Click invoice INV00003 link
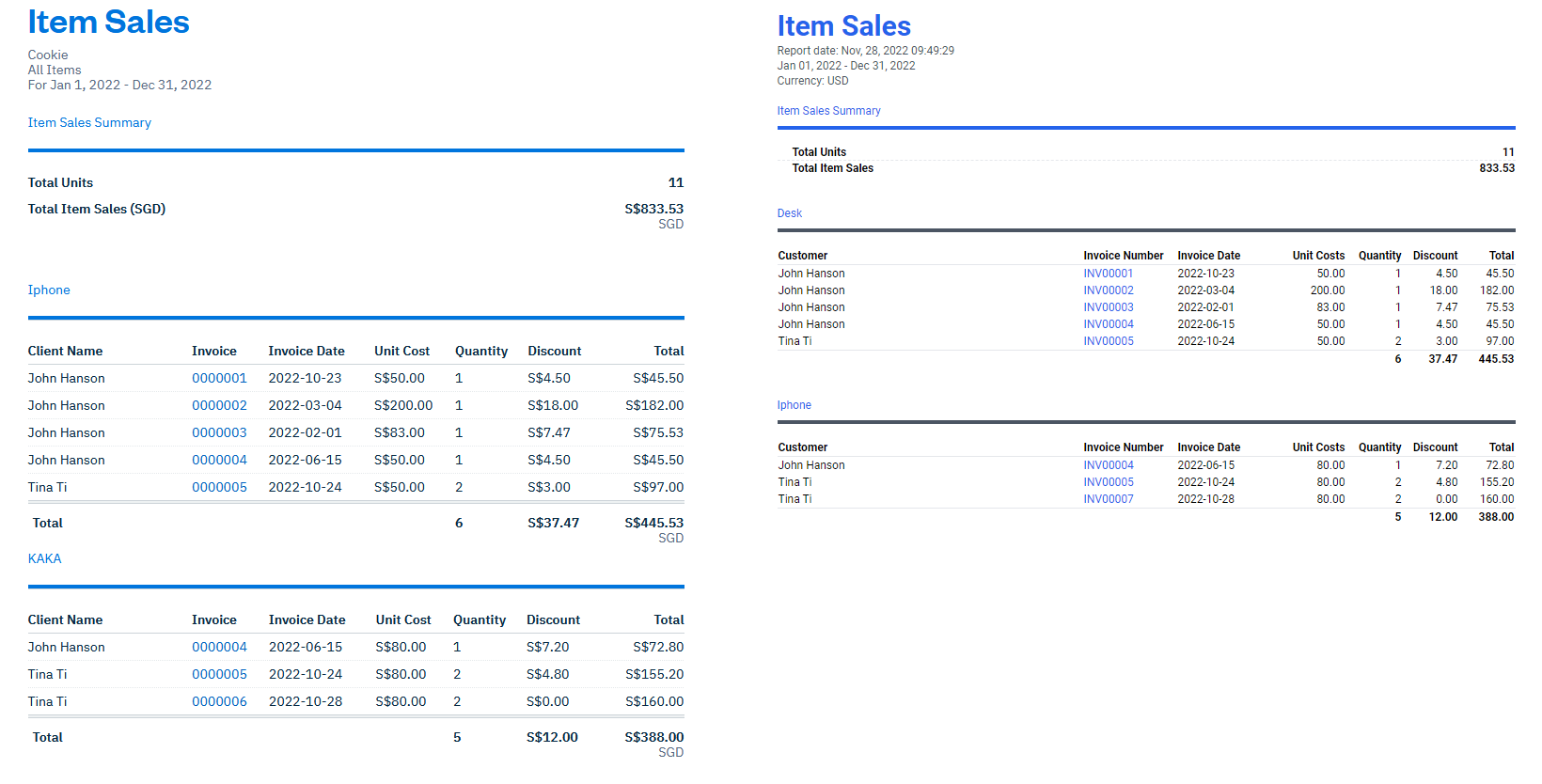This screenshot has height=784, width=1542. point(1108,307)
